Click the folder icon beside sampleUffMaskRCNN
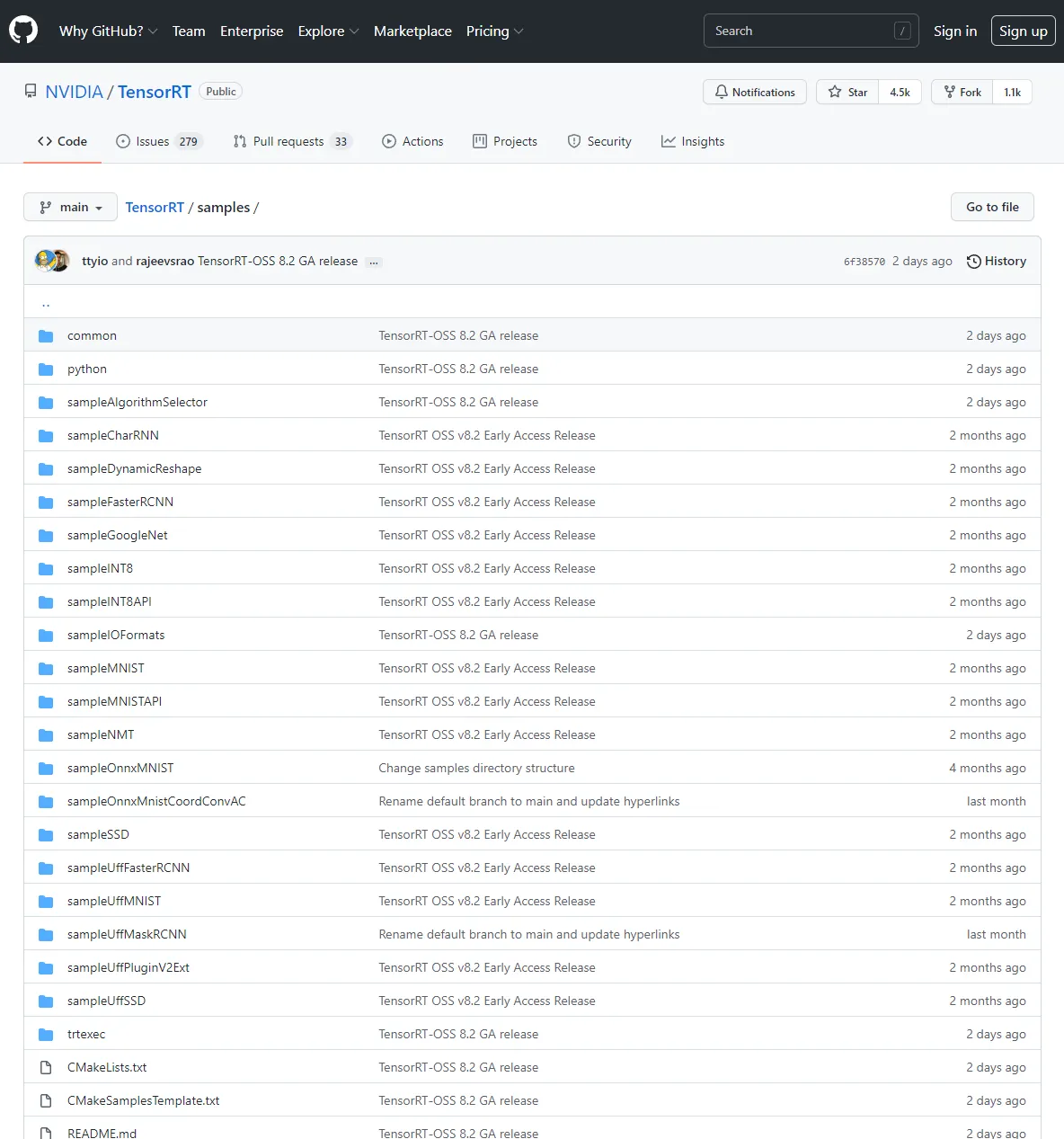 tap(46, 935)
